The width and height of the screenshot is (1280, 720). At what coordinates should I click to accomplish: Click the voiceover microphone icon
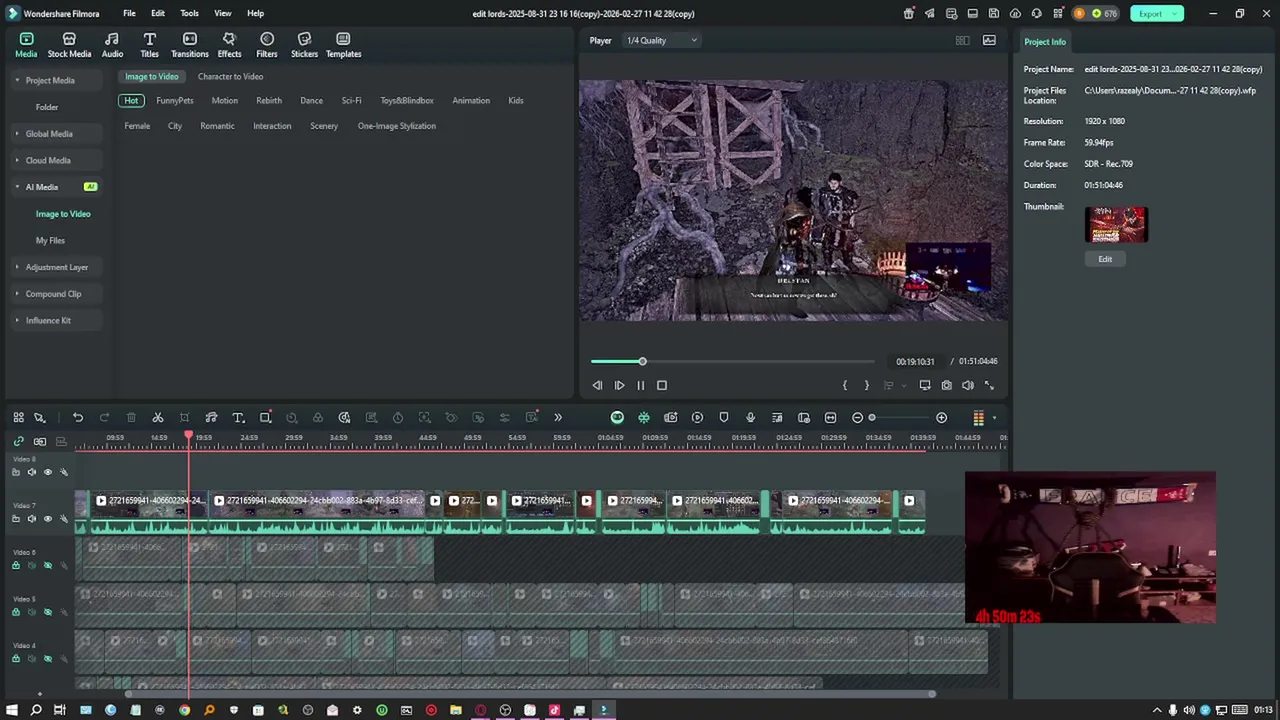coord(750,418)
